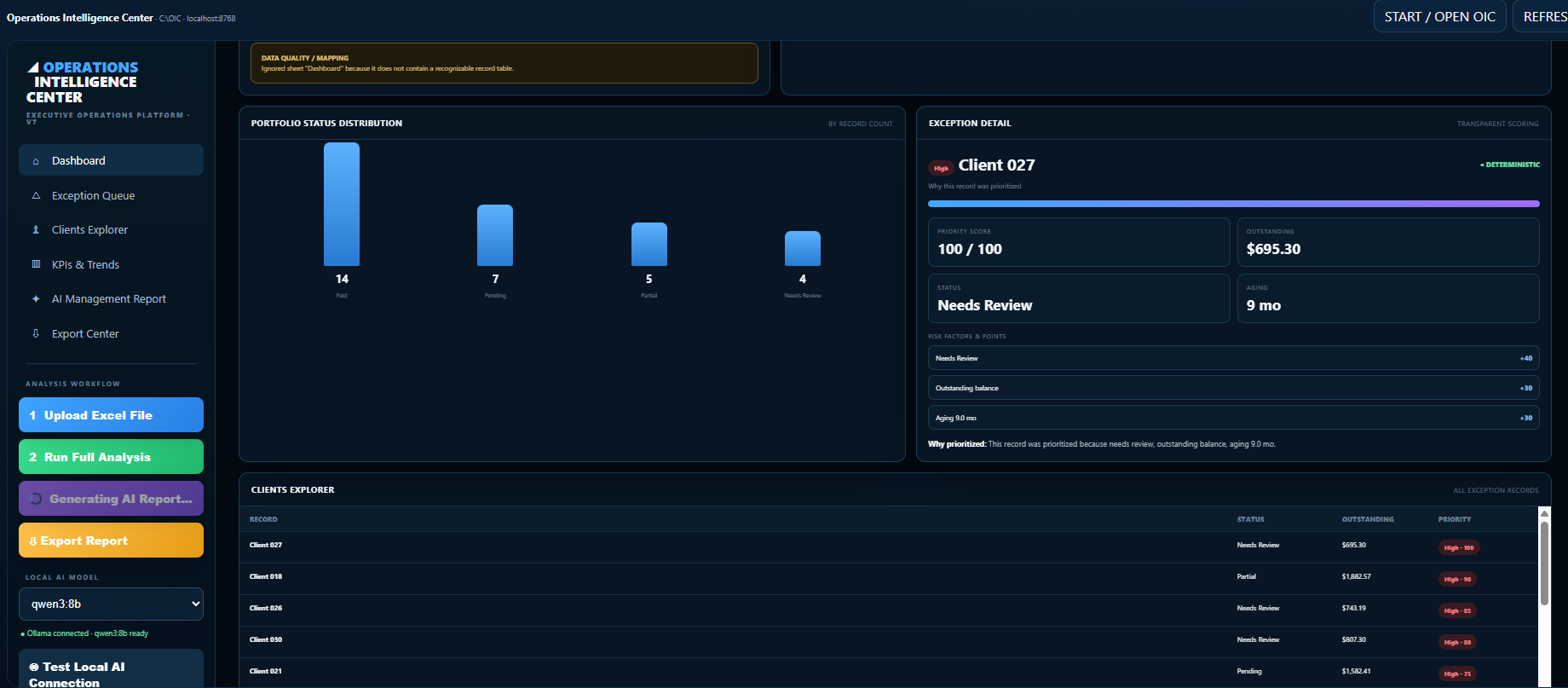Open the Dashboard menu item
This screenshot has width=1568, height=688.
click(x=111, y=160)
